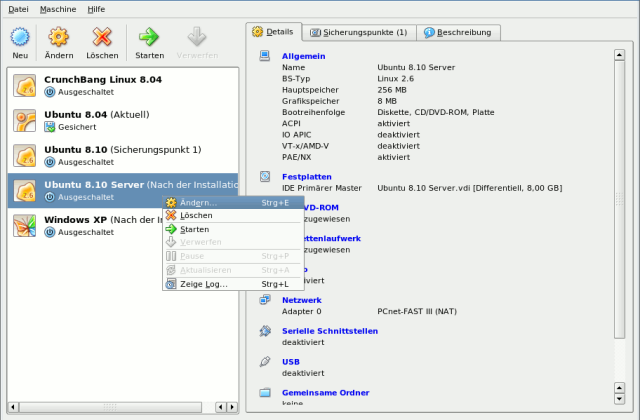Click the Windows XP butterfly icon
This screenshot has width=640, height=420.
(24, 226)
